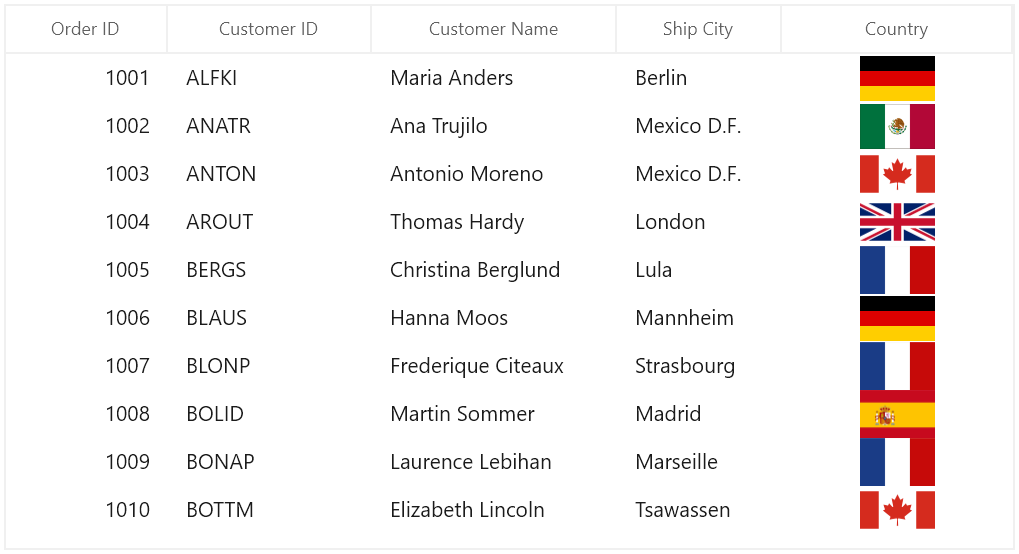Select the Spain flag for Martin Sommer
This screenshot has width=1019, height=554.
pyautogui.click(x=897, y=414)
